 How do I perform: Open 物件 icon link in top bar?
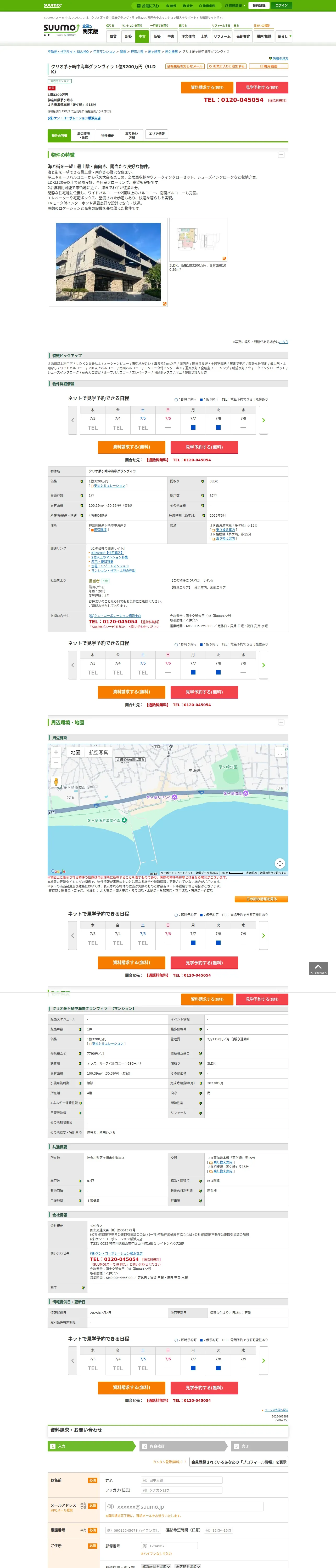click(171, 5)
